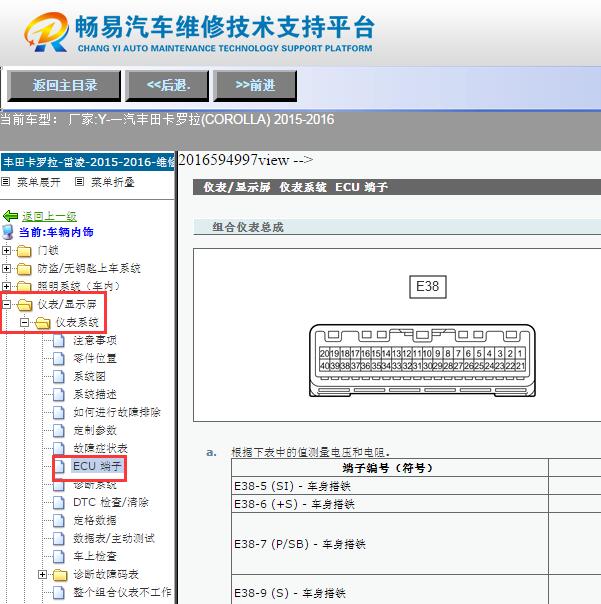This screenshot has height=604, width=601.
Task: Open 定制参数 document
Action: pos(95,430)
